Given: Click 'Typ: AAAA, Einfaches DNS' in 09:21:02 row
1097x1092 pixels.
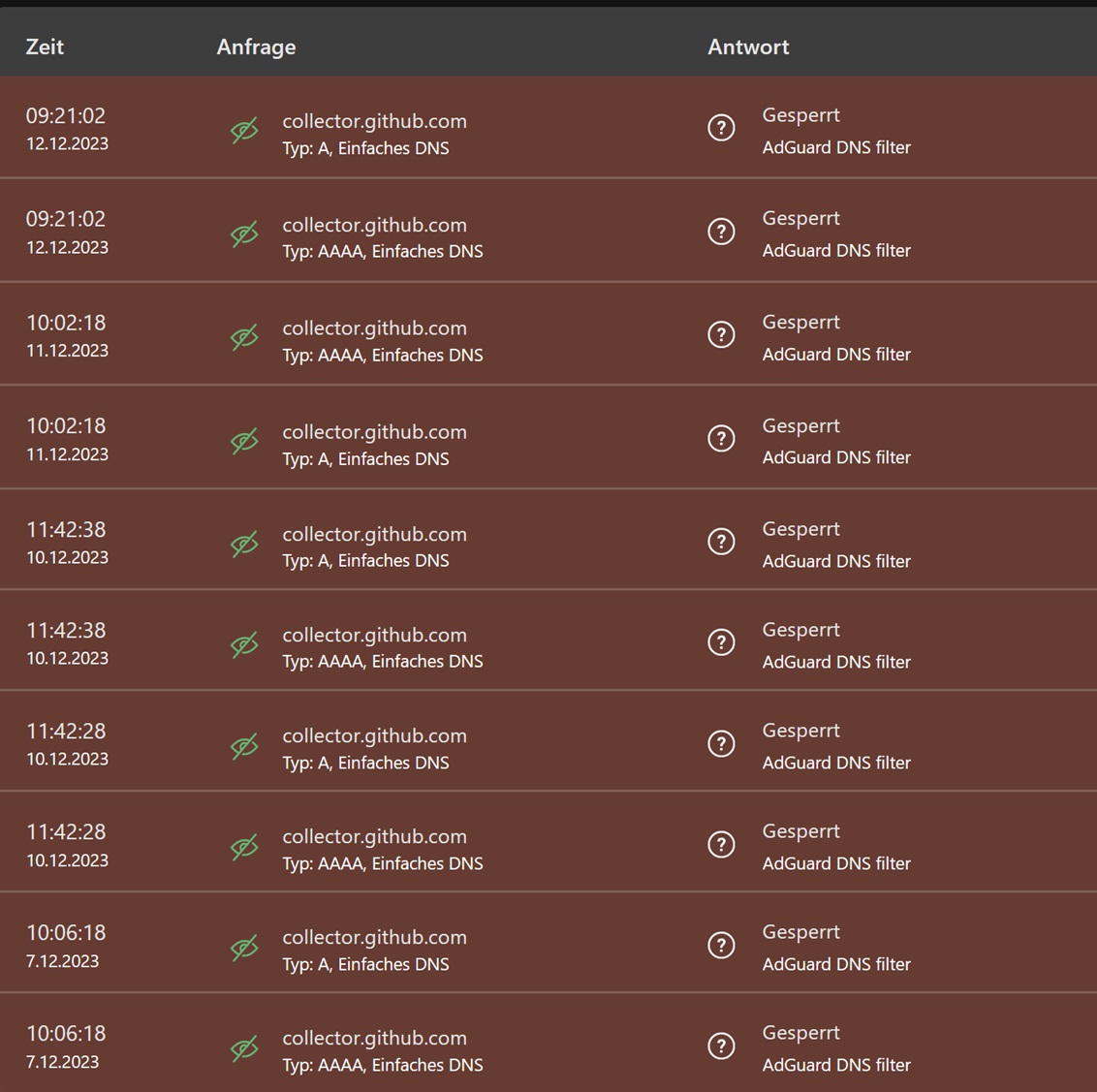Looking at the screenshot, I should click(x=383, y=252).
